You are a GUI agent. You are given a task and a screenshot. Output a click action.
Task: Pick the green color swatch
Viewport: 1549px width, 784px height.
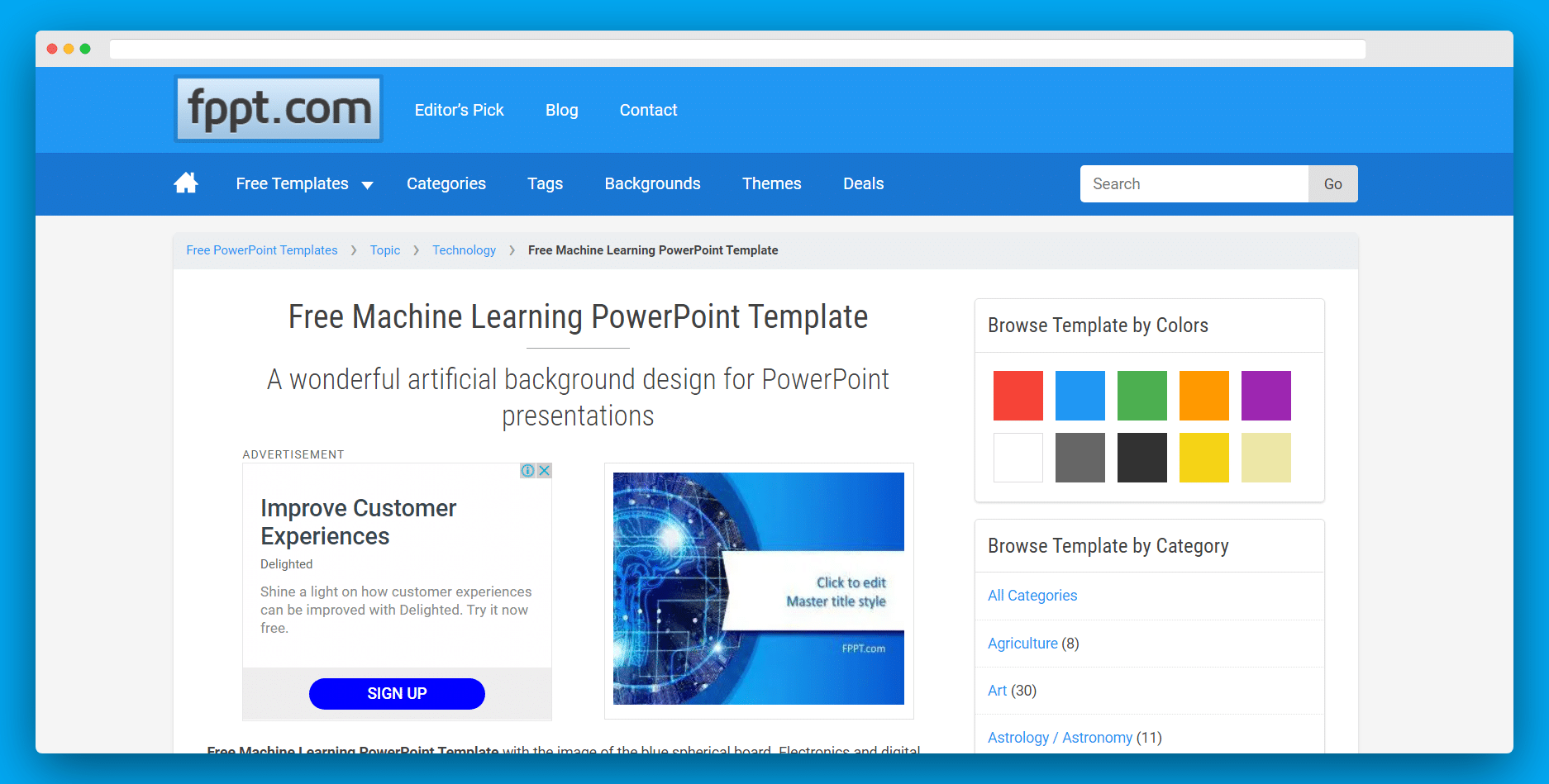[x=1141, y=396]
